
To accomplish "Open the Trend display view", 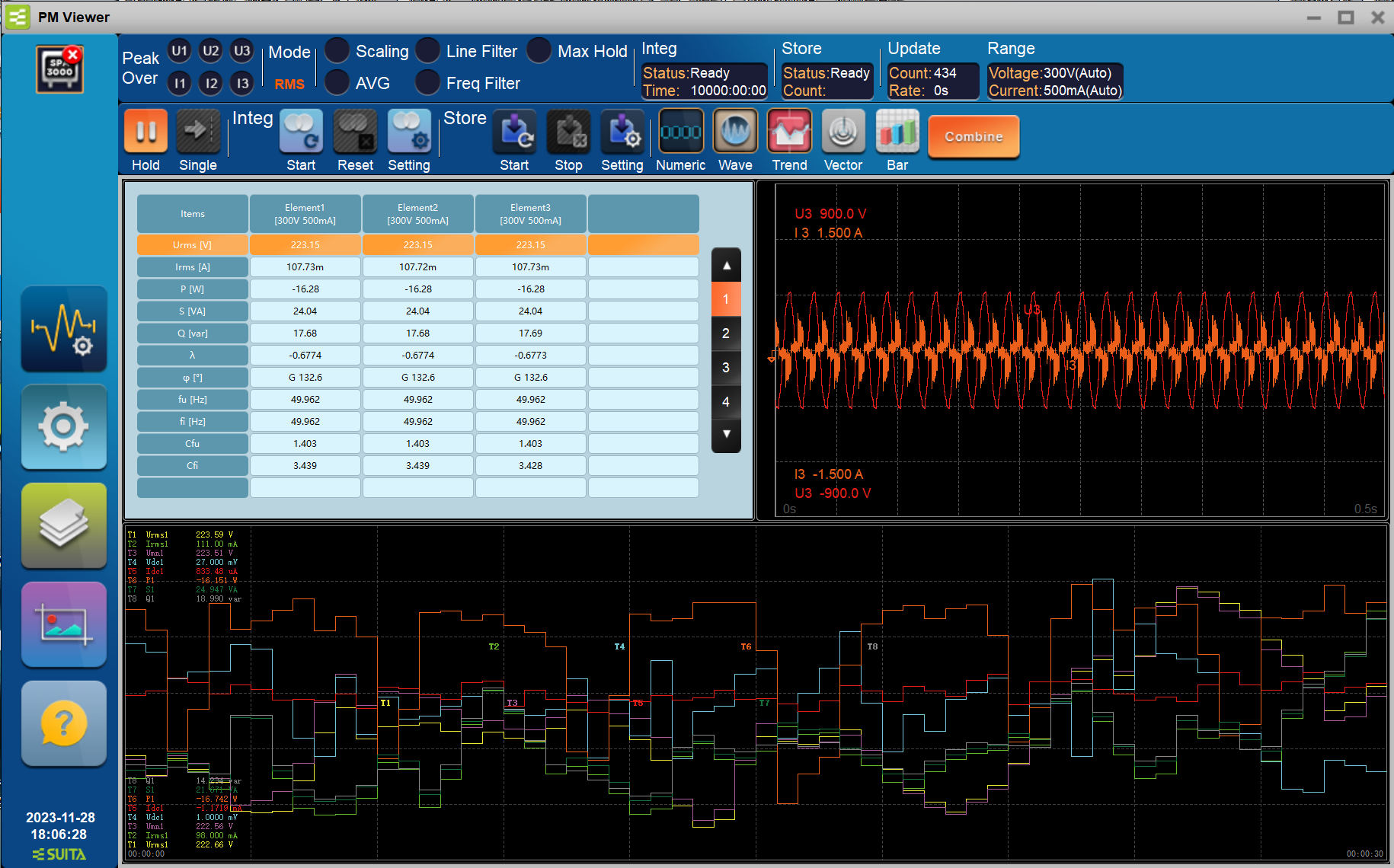I will click(789, 132).
